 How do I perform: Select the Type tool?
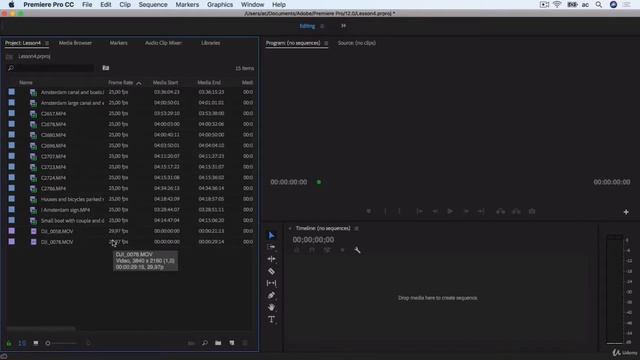tap(271, 320)
